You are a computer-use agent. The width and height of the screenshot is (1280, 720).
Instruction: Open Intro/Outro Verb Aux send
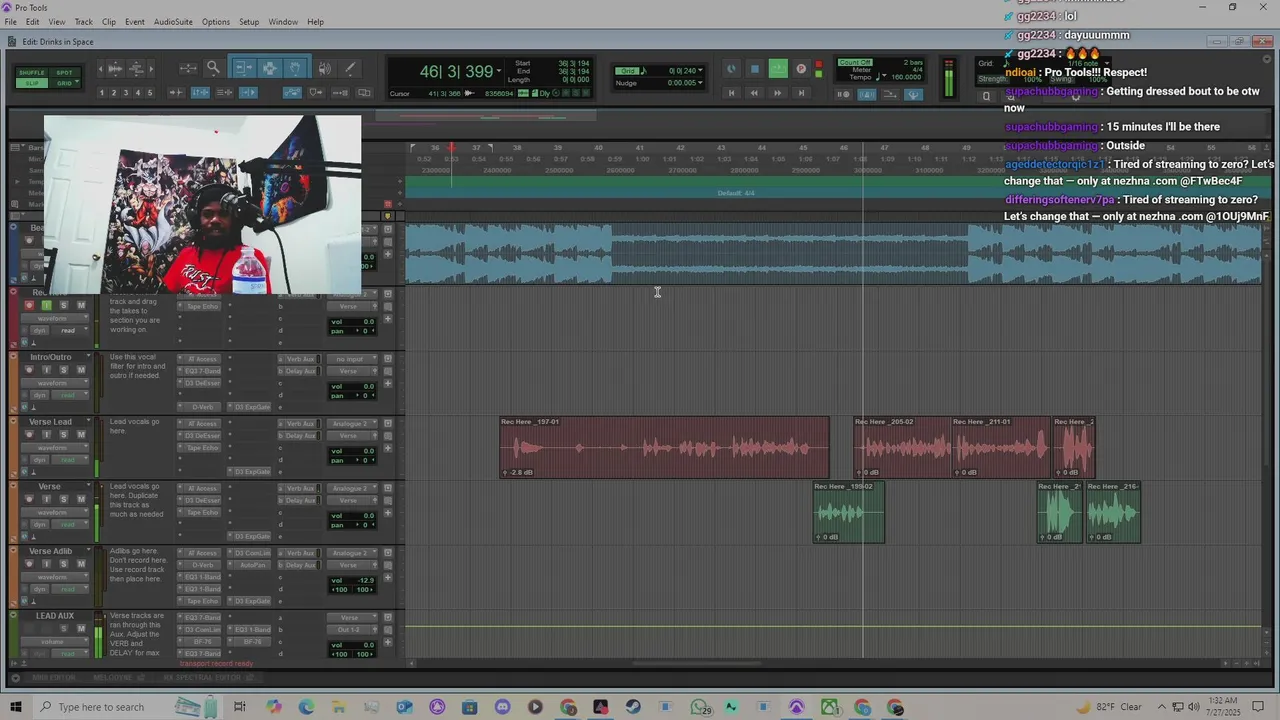pos(300,359)
